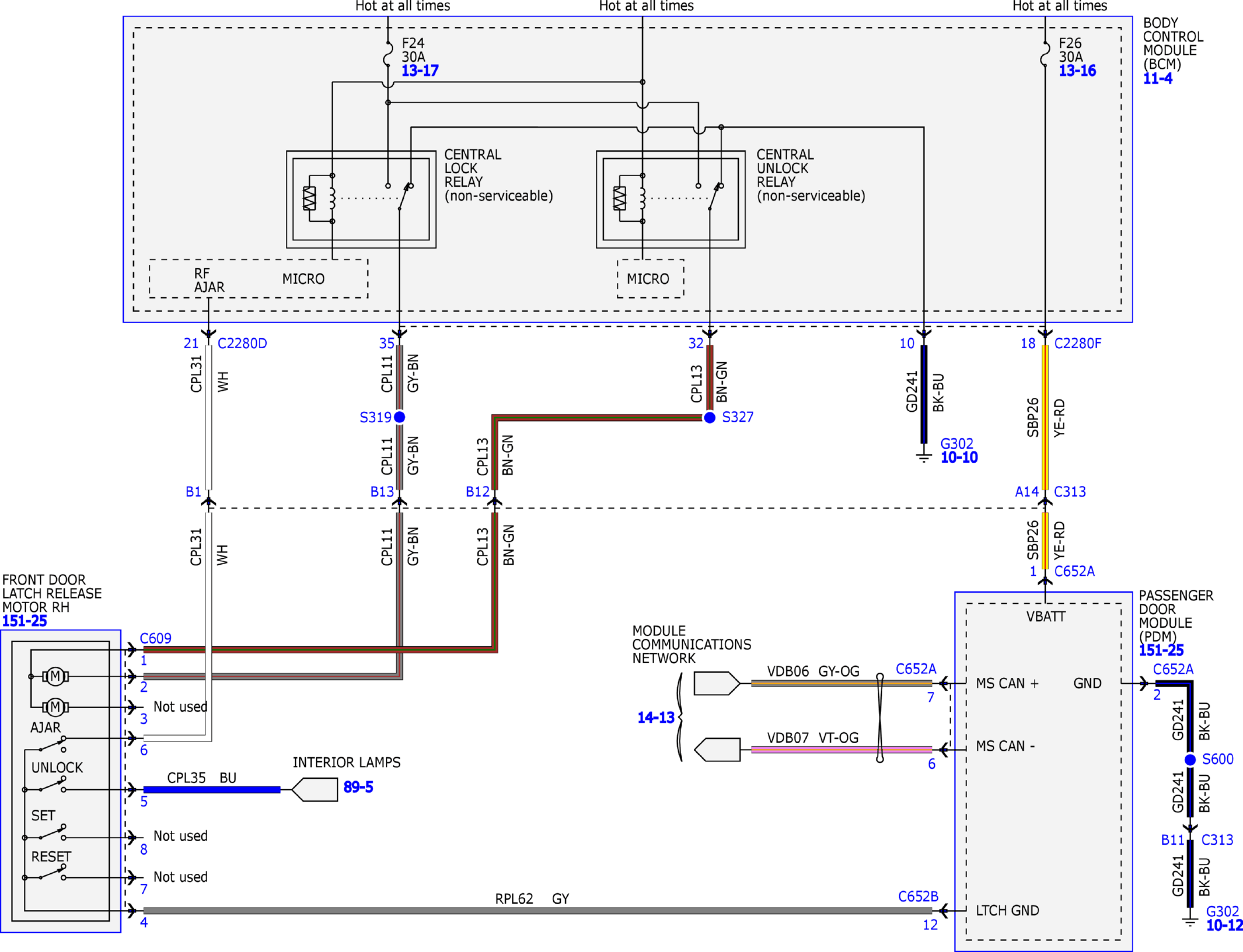Open Interior Lamps page link 89-5
Viewport: 1243px width, 952px height.
(358, 787)
